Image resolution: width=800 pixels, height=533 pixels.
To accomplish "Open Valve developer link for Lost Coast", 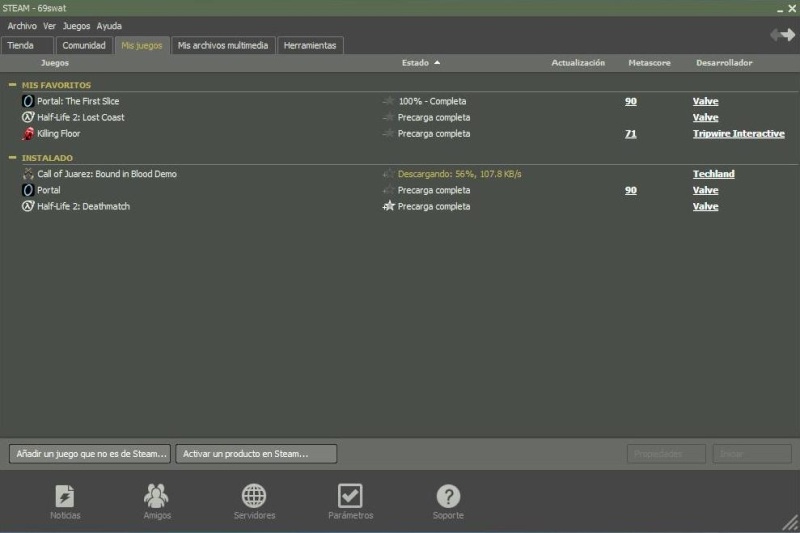I will coord(706,117).
